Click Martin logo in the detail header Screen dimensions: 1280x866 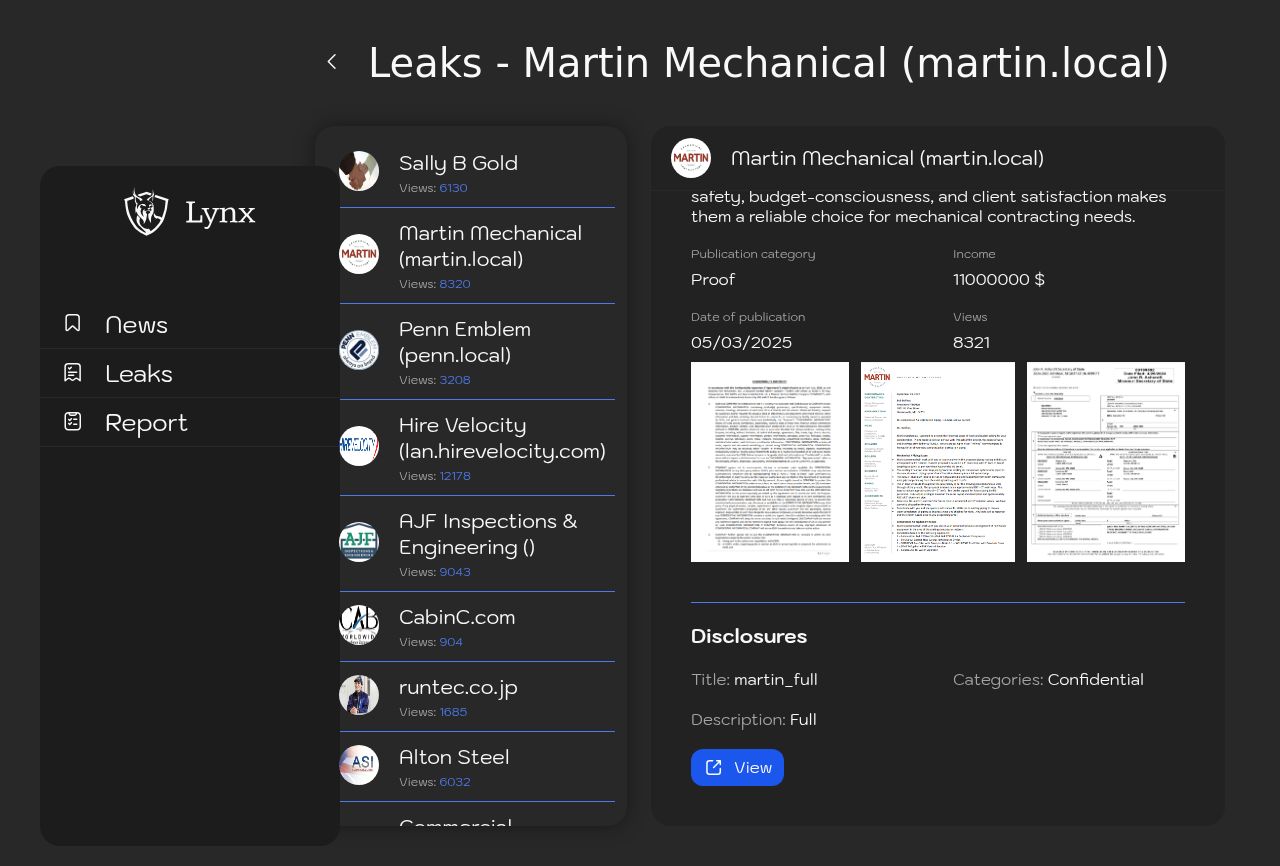tap(691, 158)
